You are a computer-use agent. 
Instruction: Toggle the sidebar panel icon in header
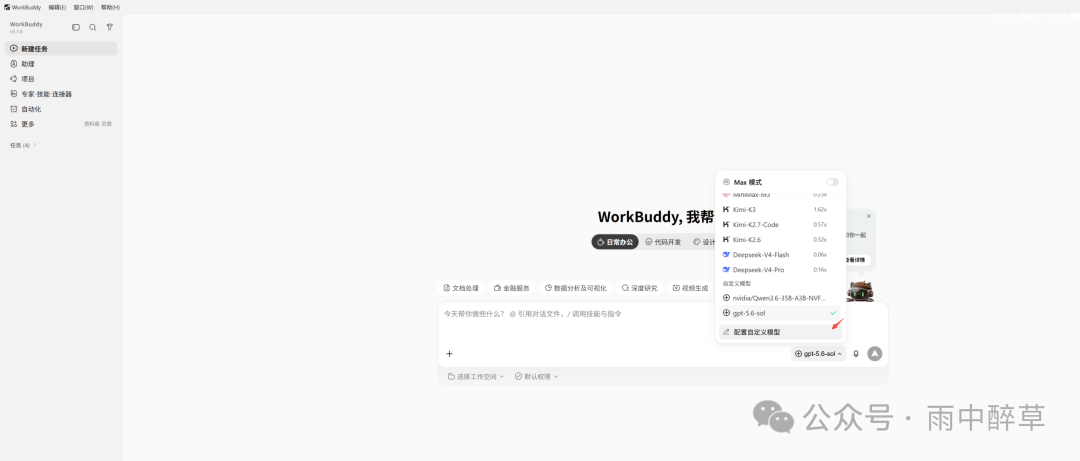pyautogui.click(x=76, y=28)
